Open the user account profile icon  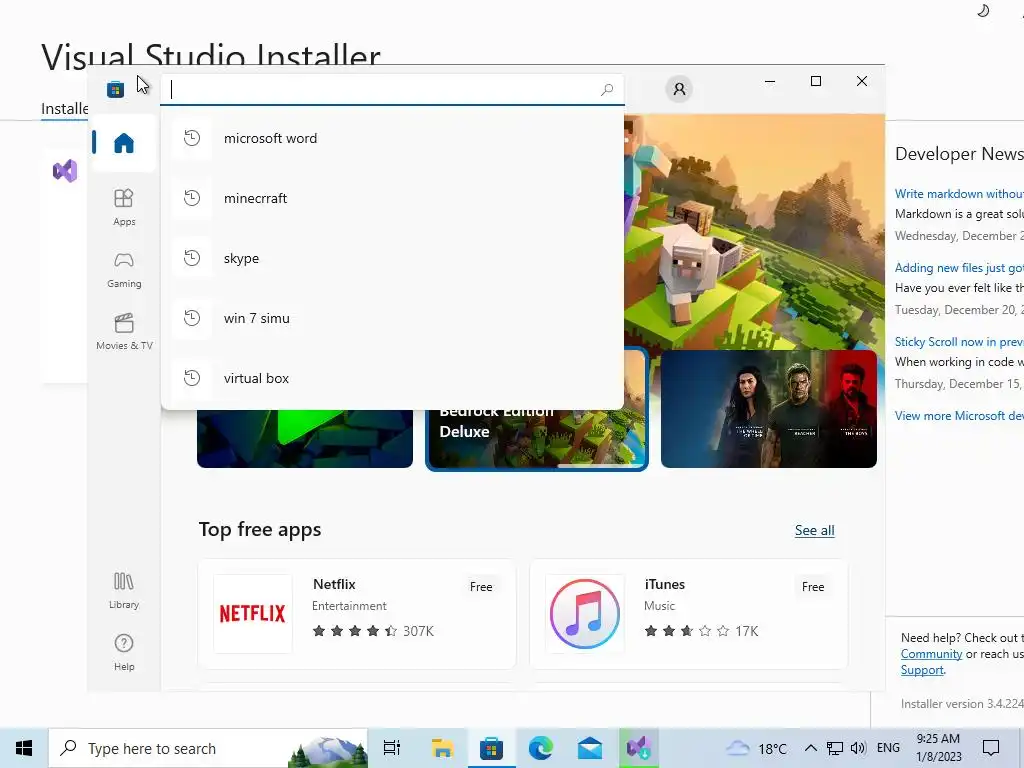click(x=679, y=89)
